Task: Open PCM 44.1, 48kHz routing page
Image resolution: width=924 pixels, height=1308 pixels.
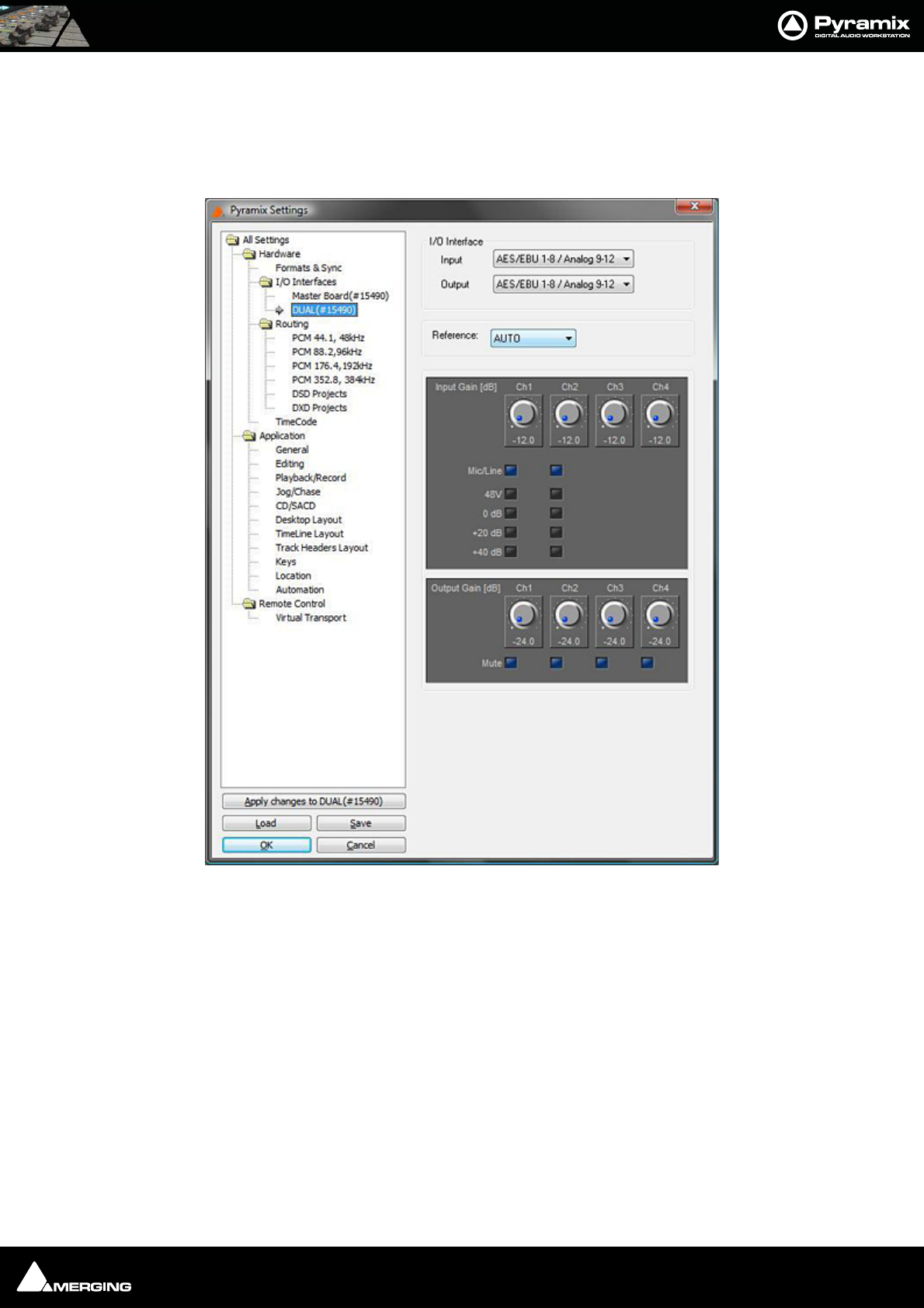Action: (x=328, y=338)
